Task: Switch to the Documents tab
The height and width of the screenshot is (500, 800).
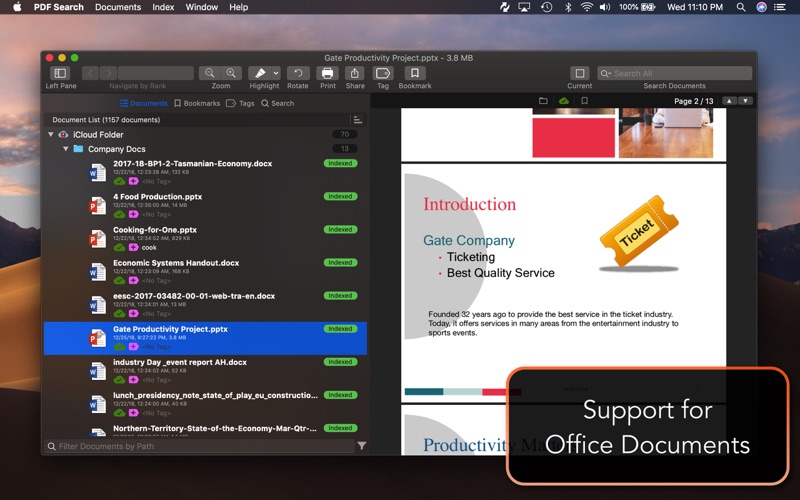Action: tap(143, 103)
